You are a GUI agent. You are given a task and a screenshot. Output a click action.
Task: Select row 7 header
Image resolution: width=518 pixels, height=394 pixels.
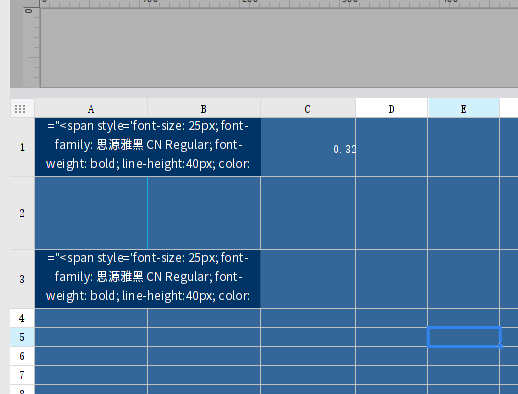click(22, 375)
